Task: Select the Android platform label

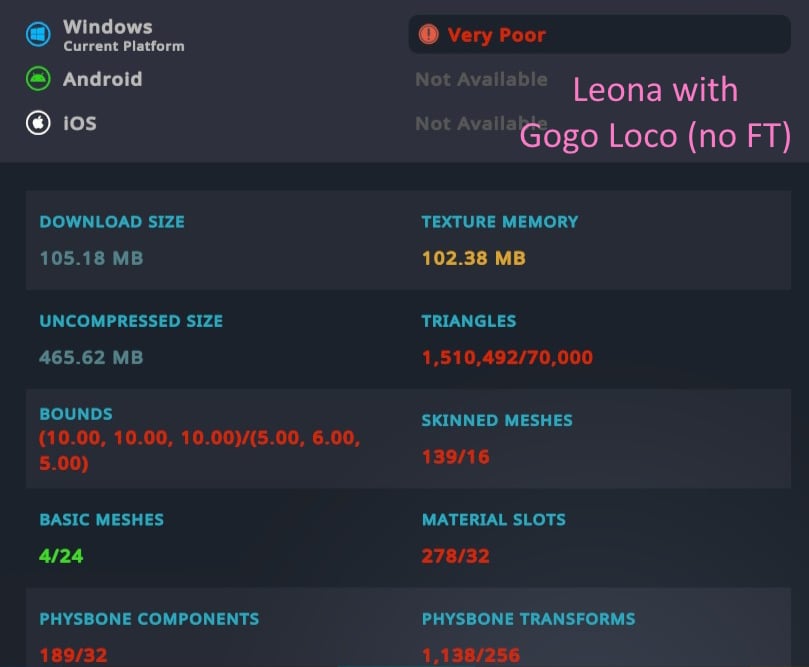Action: coord(103,79)
